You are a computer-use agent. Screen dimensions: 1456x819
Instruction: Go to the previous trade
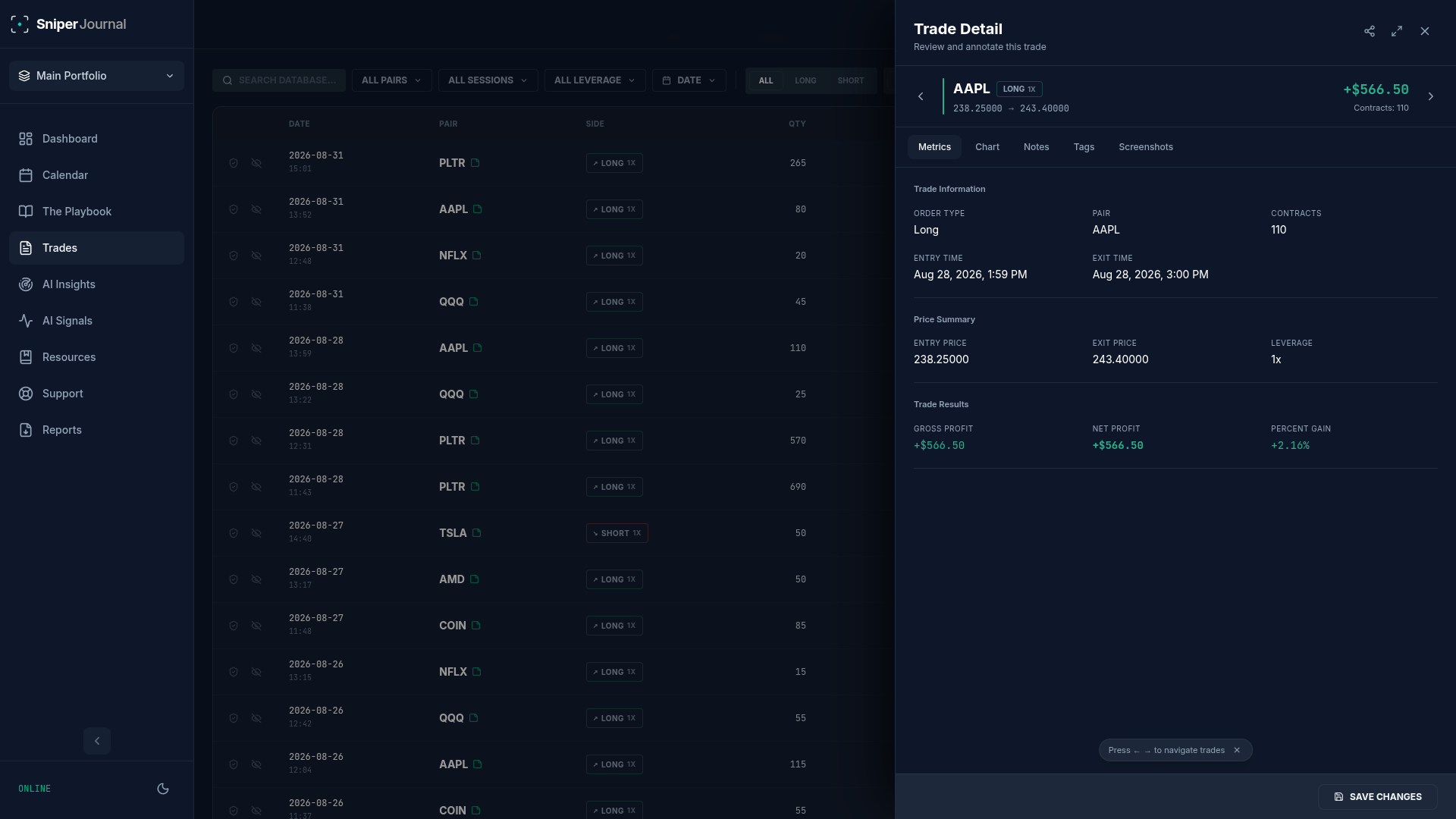click(921, 96)
